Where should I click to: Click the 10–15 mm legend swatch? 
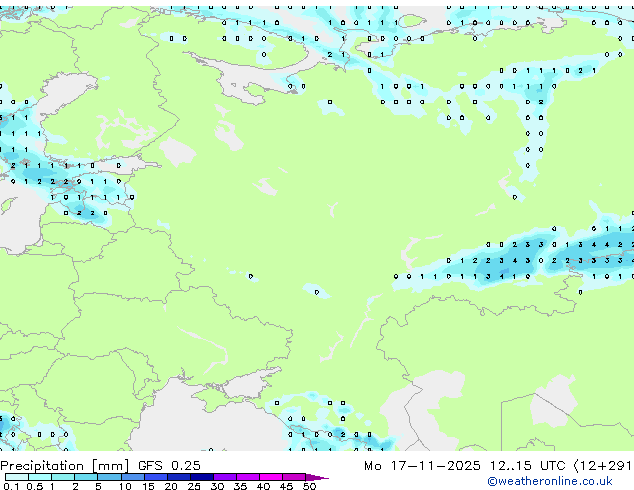click(132, 477)
